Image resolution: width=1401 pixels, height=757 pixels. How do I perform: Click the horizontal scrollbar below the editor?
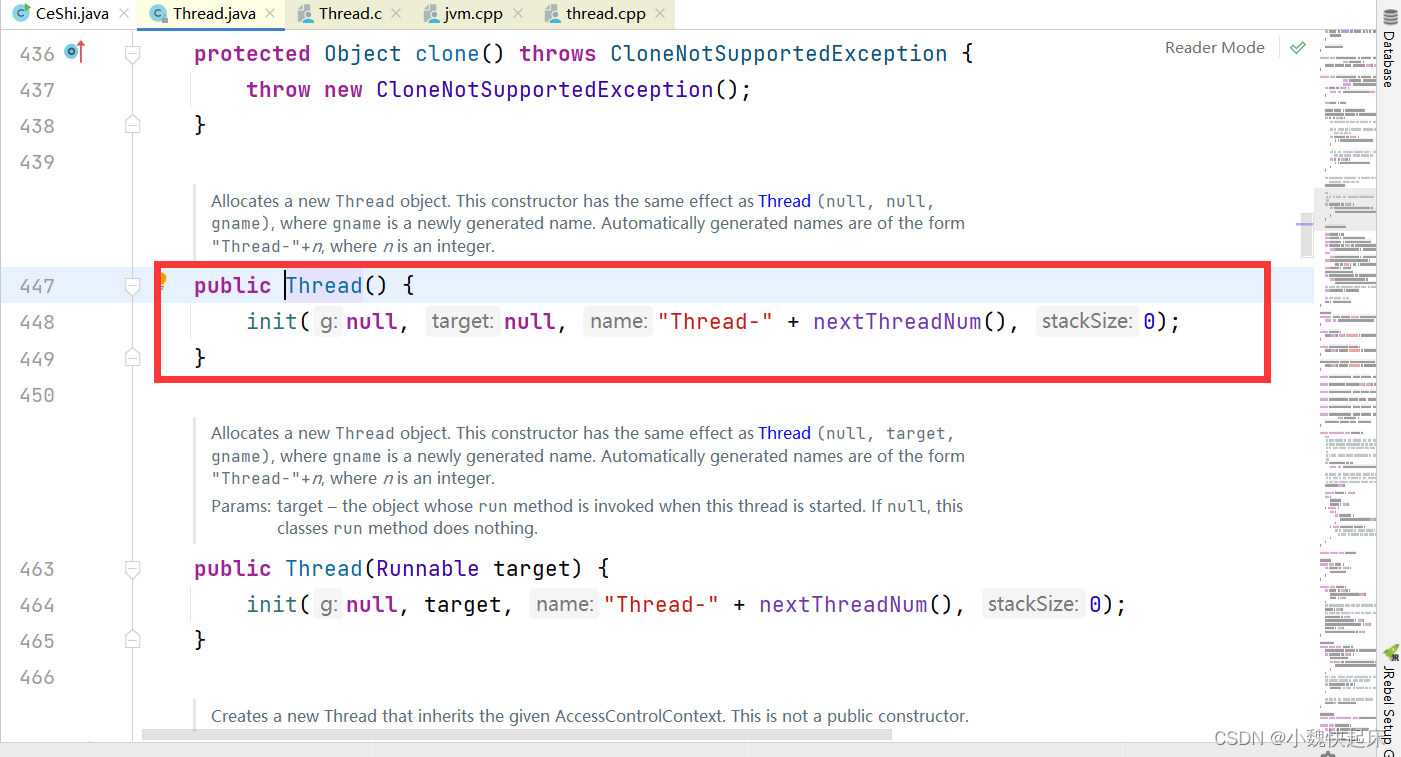click(x=516, y=735)
